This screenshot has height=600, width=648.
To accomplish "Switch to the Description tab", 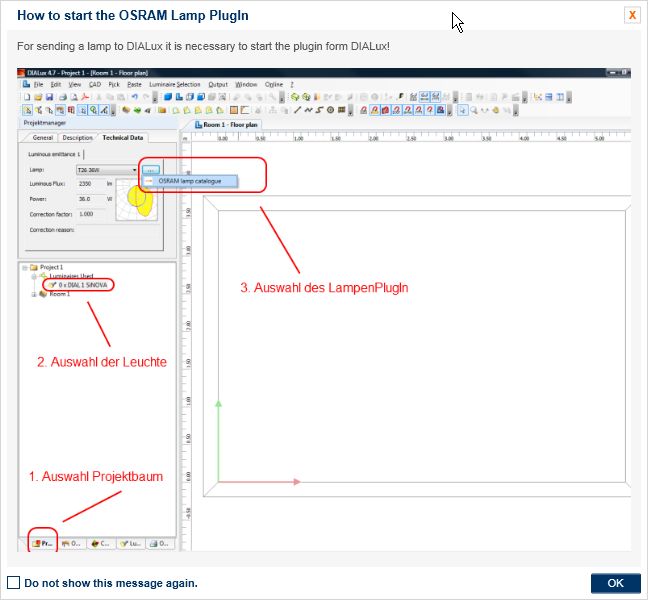I will 77,138.
